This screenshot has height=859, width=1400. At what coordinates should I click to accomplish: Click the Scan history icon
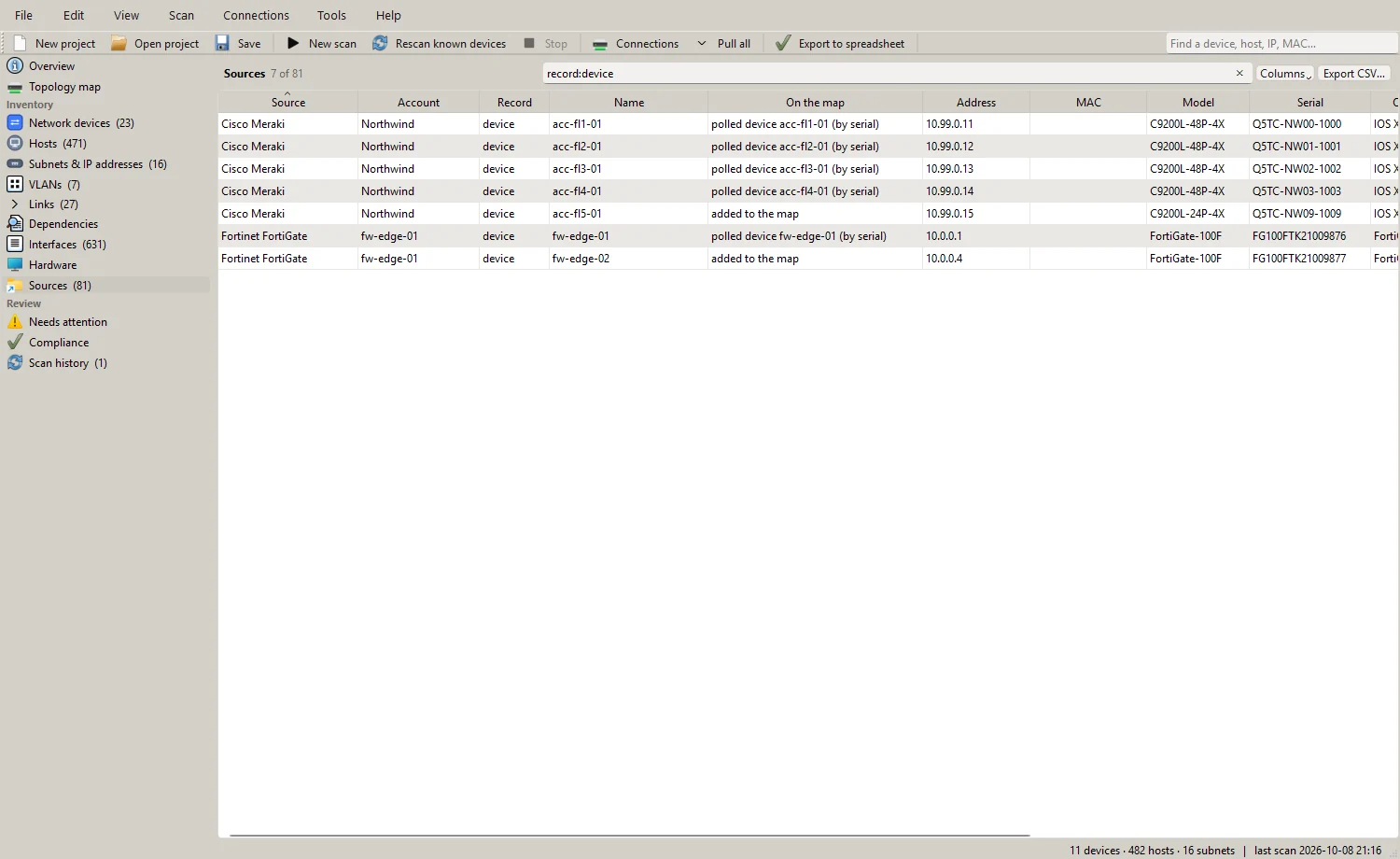pos(15,362)
